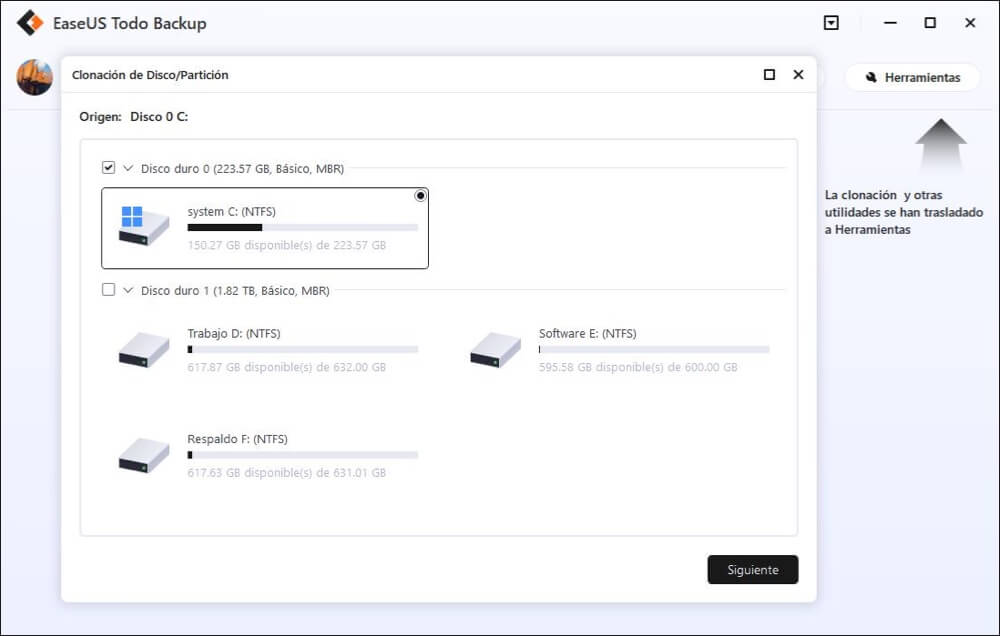
Task: Open the user profile avatar
Action: tap(34, 77)
